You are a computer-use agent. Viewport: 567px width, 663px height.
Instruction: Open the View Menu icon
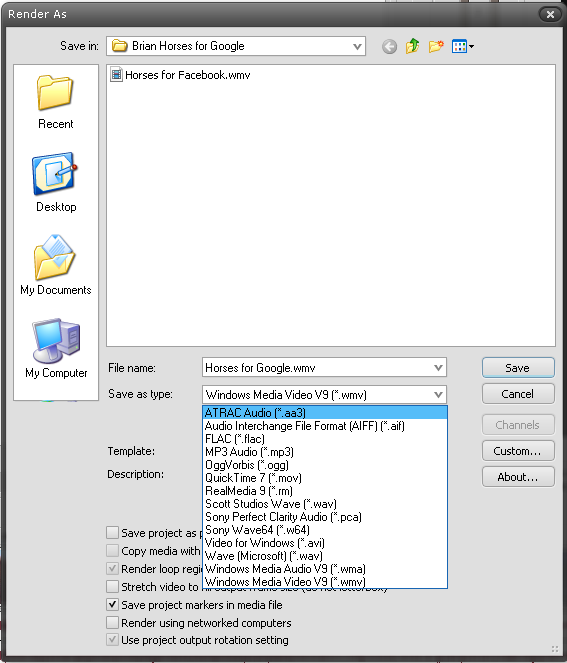pos(463,46)
